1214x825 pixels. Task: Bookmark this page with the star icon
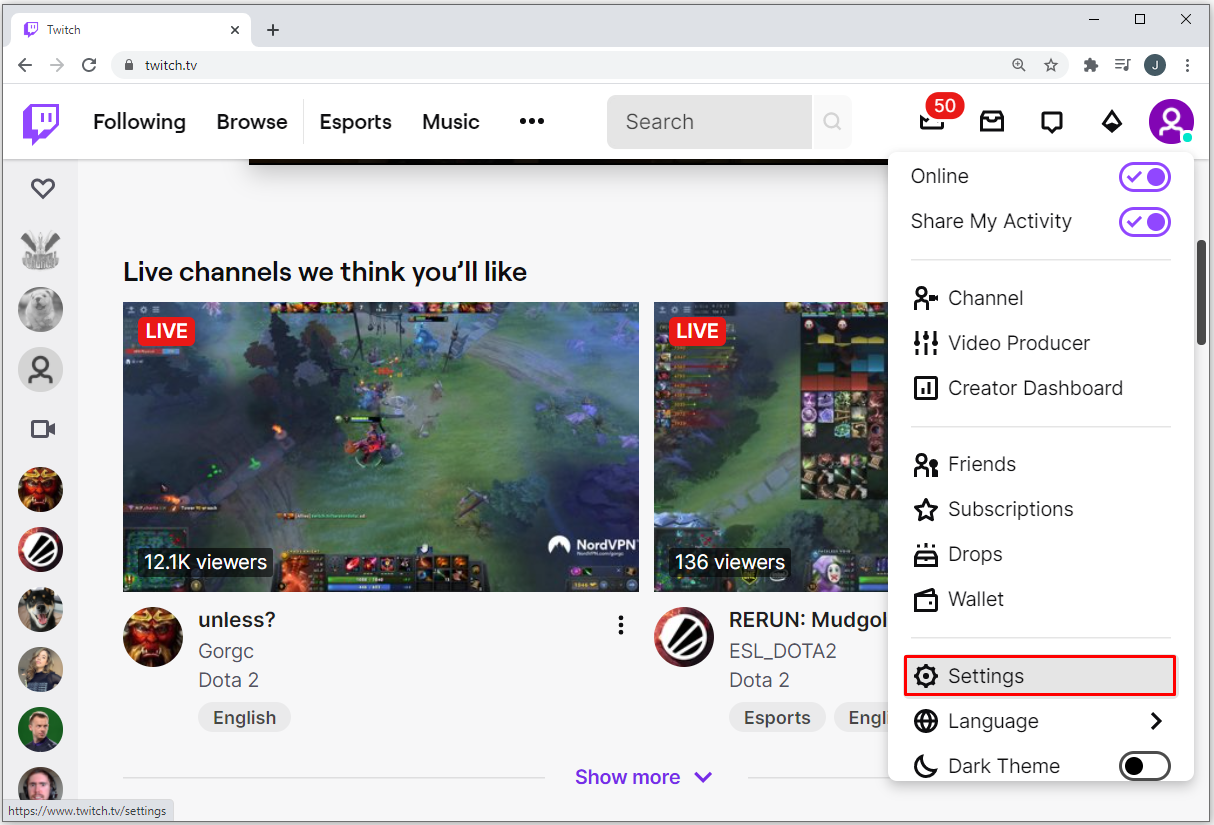coord(1051,65)
